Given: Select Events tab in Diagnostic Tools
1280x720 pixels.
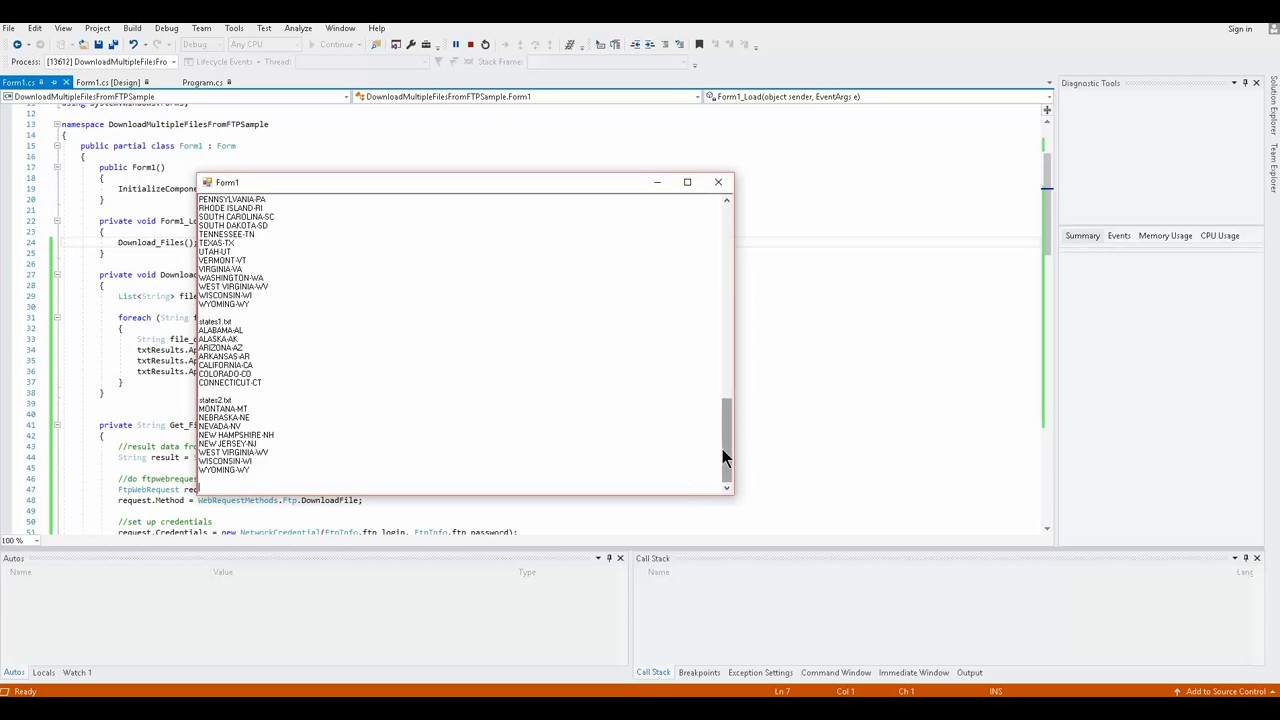Looking at the screenshot, I should (1118, 235).
